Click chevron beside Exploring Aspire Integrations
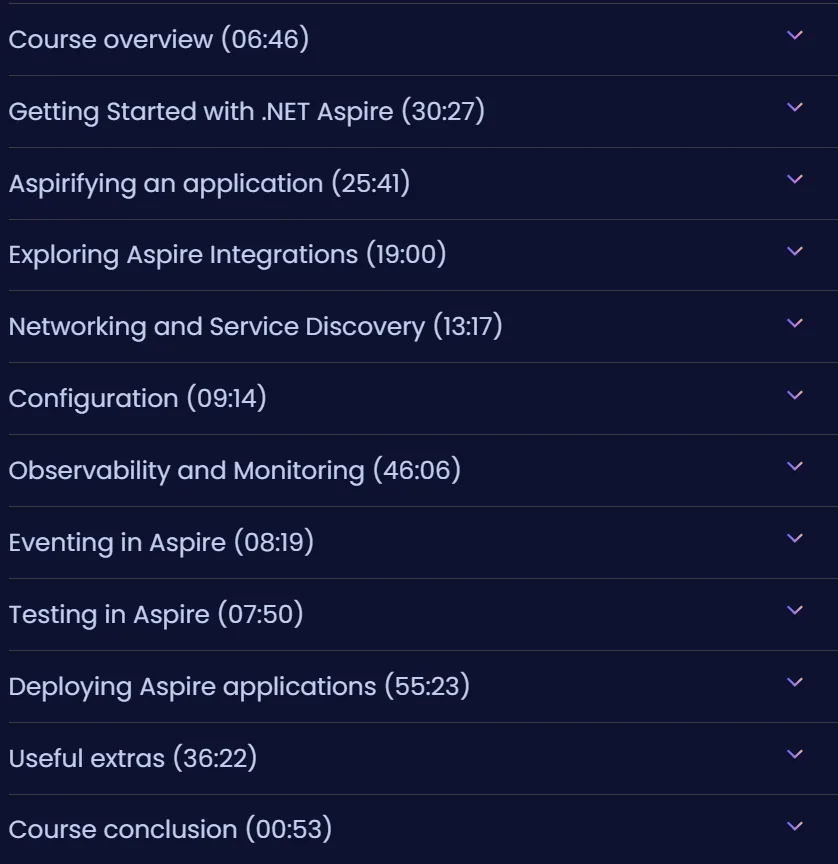Screen dimensions: 838x864 [794, 251]
